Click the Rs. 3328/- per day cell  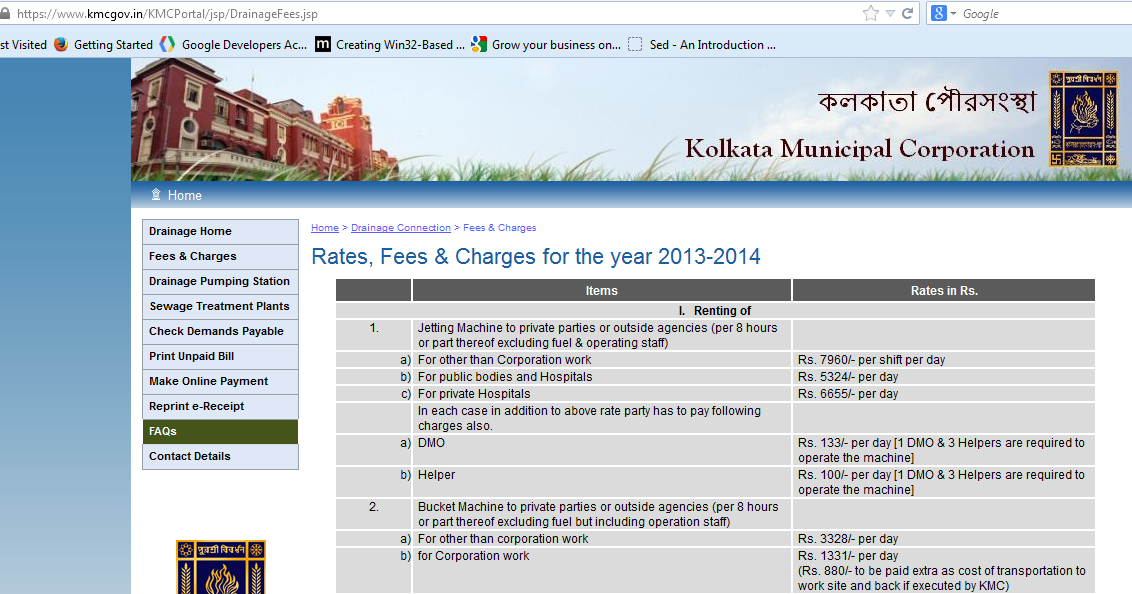(x=944, y=539)
